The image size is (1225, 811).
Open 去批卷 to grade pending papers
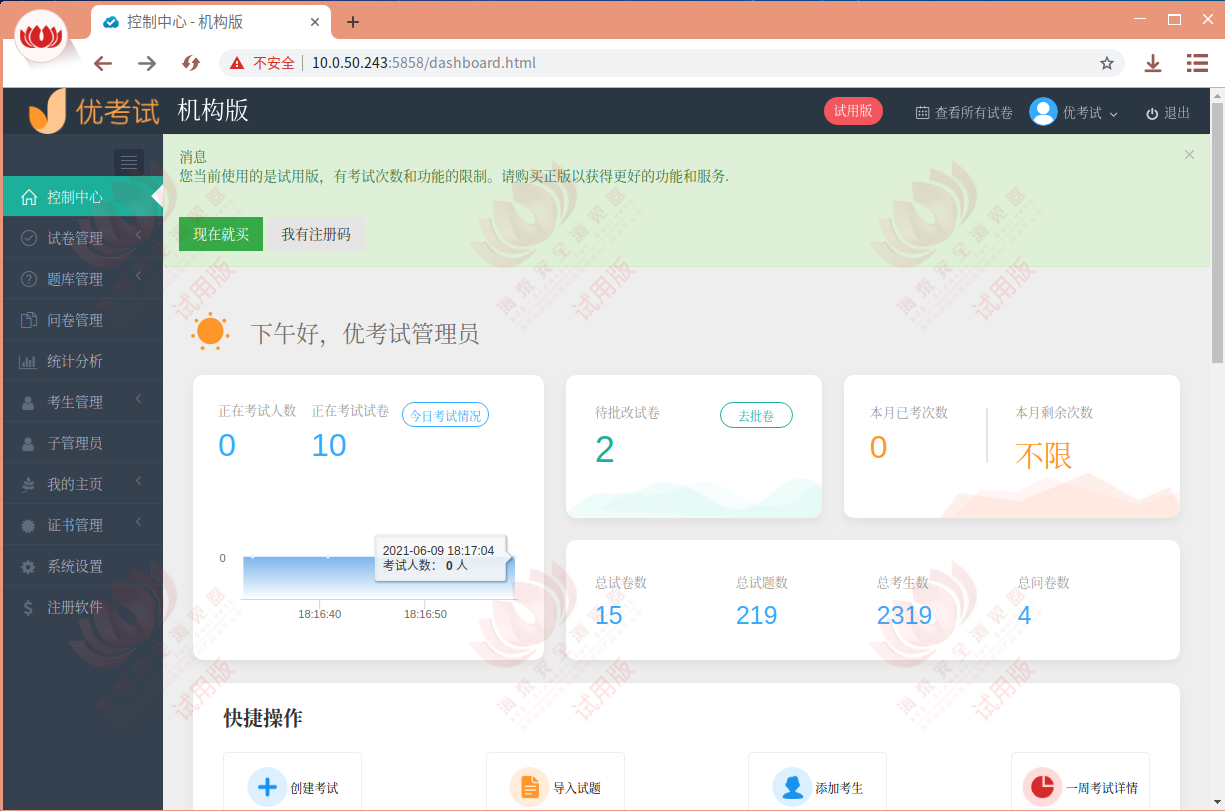756,414
